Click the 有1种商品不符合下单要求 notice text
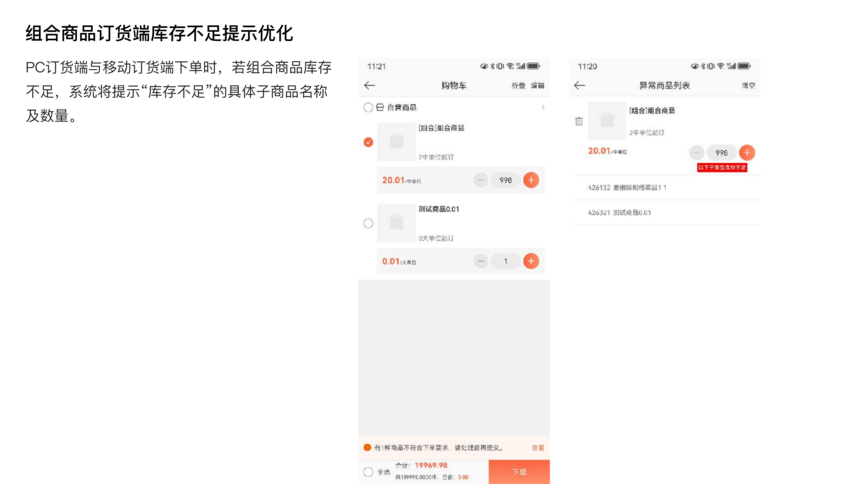The image size is (860, 484). coord(438,448)
